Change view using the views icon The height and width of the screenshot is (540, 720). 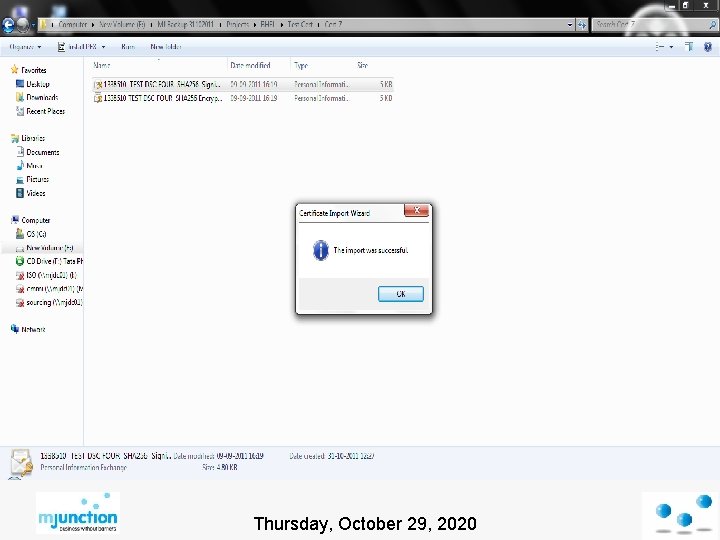[x=660, y=47]
